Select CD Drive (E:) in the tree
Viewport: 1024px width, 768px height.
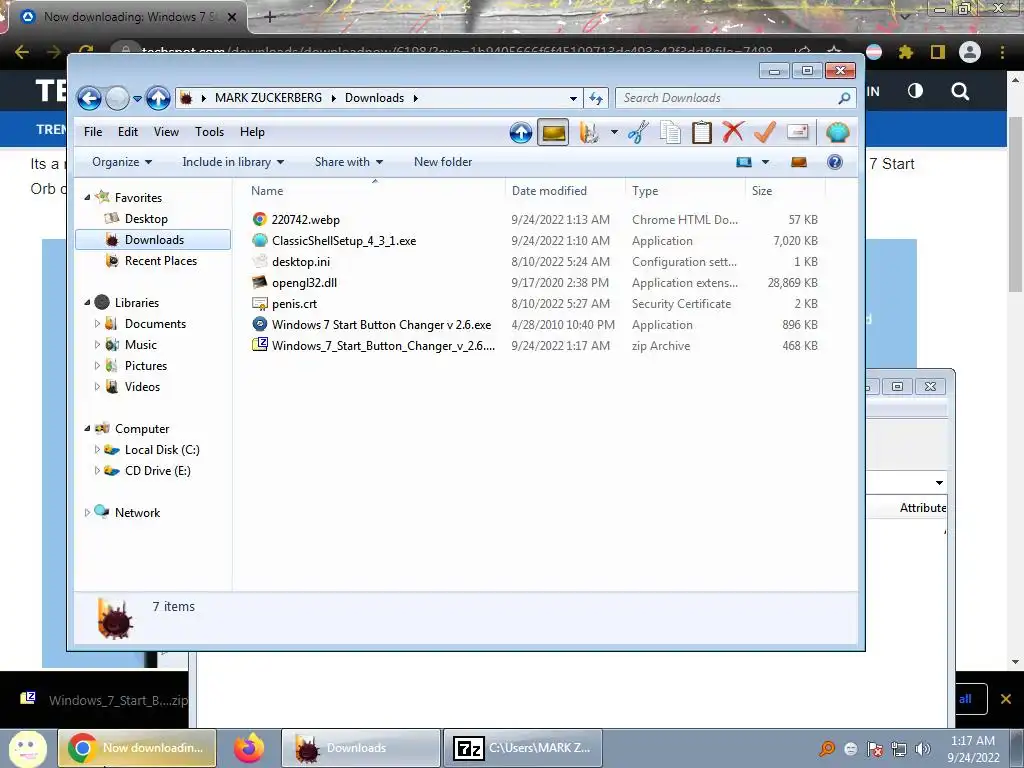point(157,471)
